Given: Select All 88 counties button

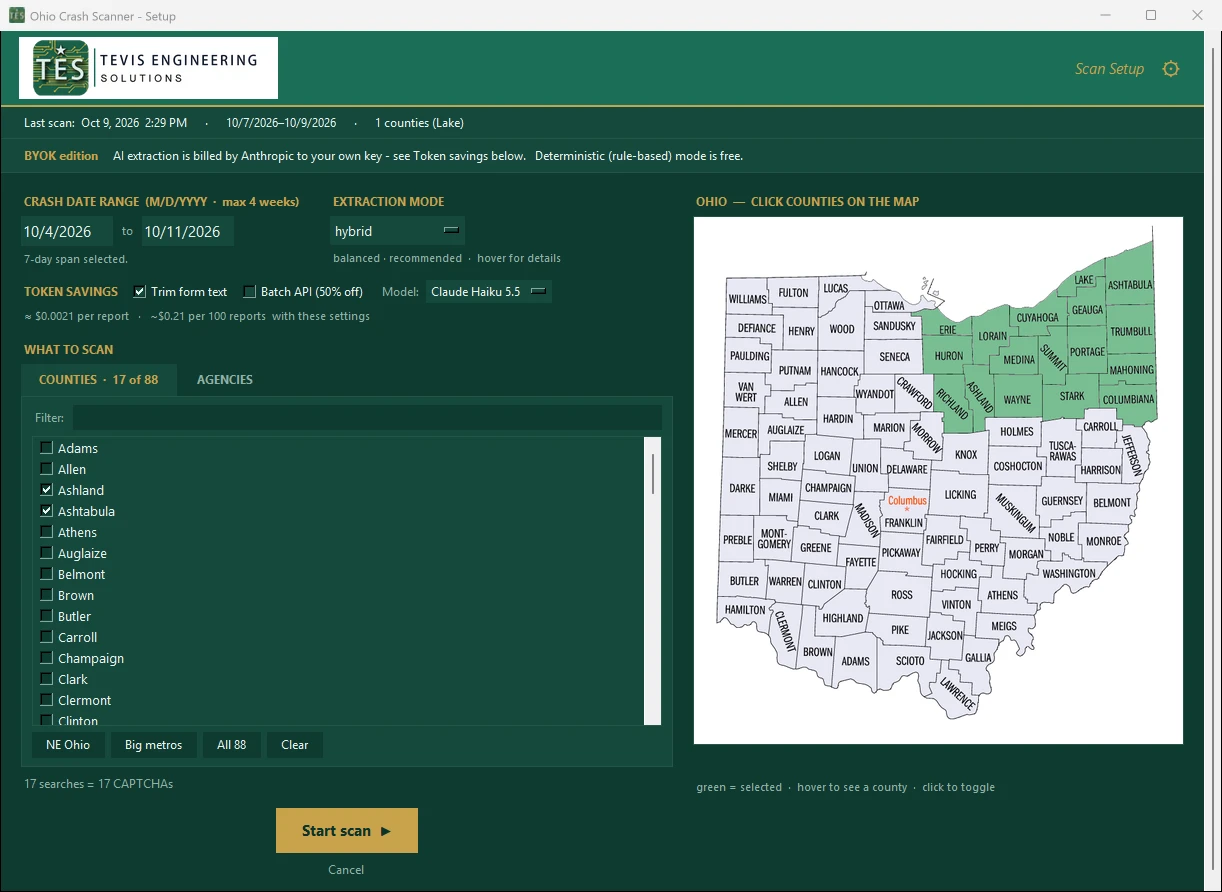Looking at the screenshot, I should 231,745.
